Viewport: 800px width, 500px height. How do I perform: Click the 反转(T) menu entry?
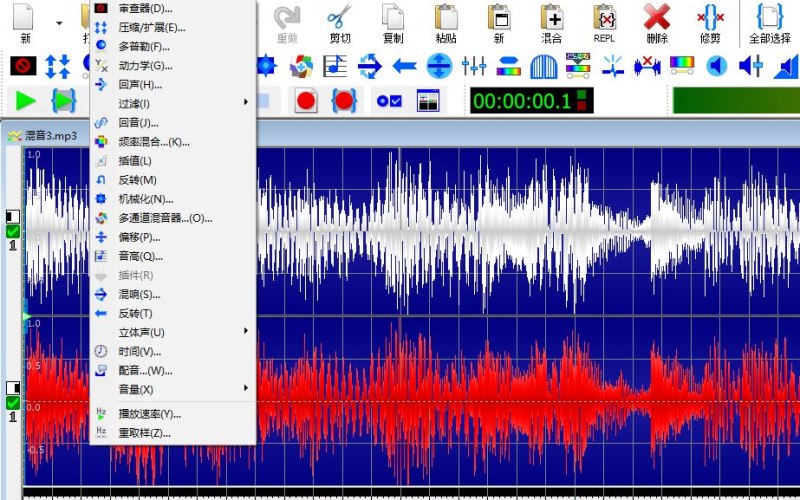(x=172, y=313)
